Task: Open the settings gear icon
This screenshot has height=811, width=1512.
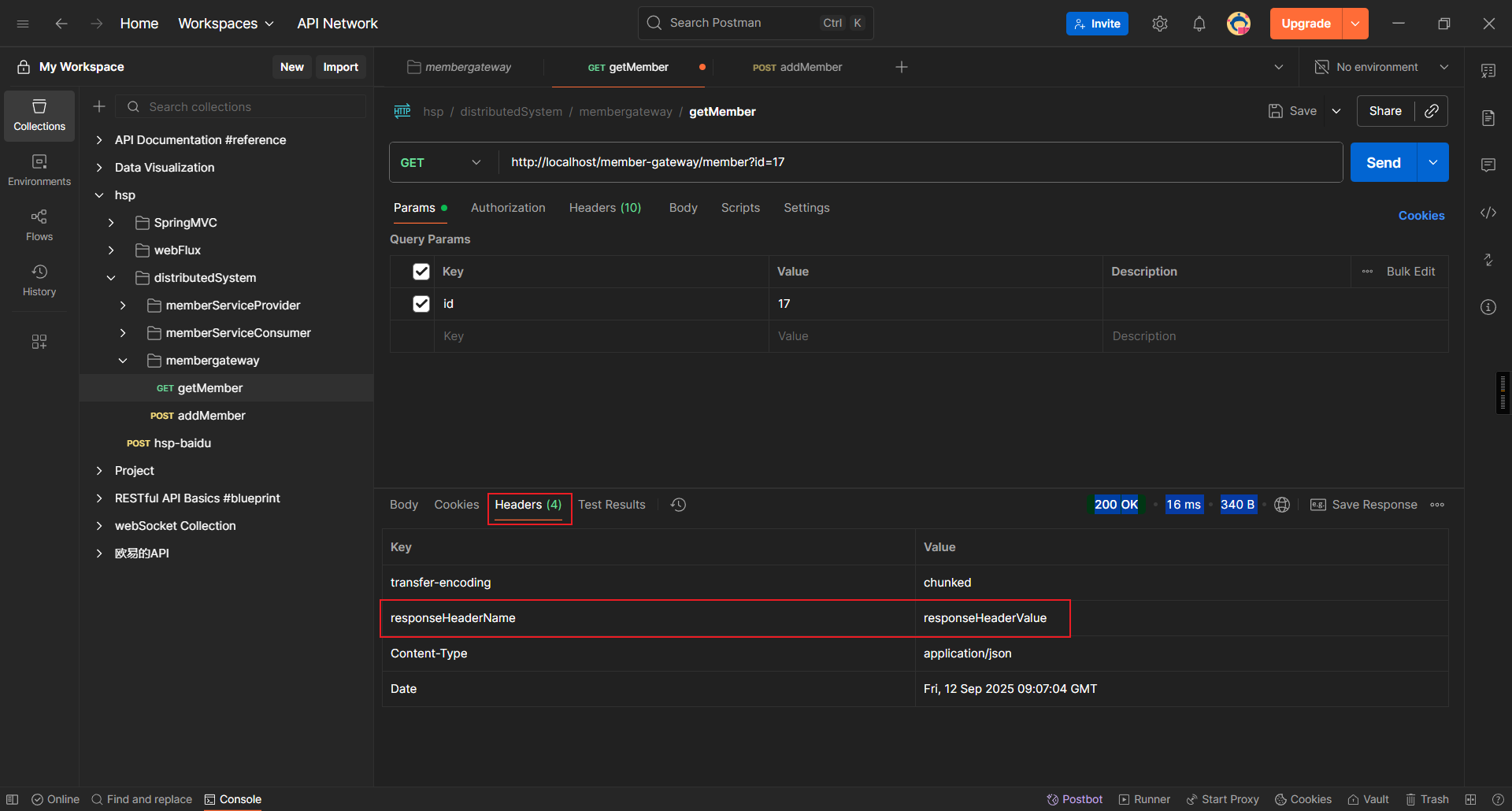Action: 1159,24
